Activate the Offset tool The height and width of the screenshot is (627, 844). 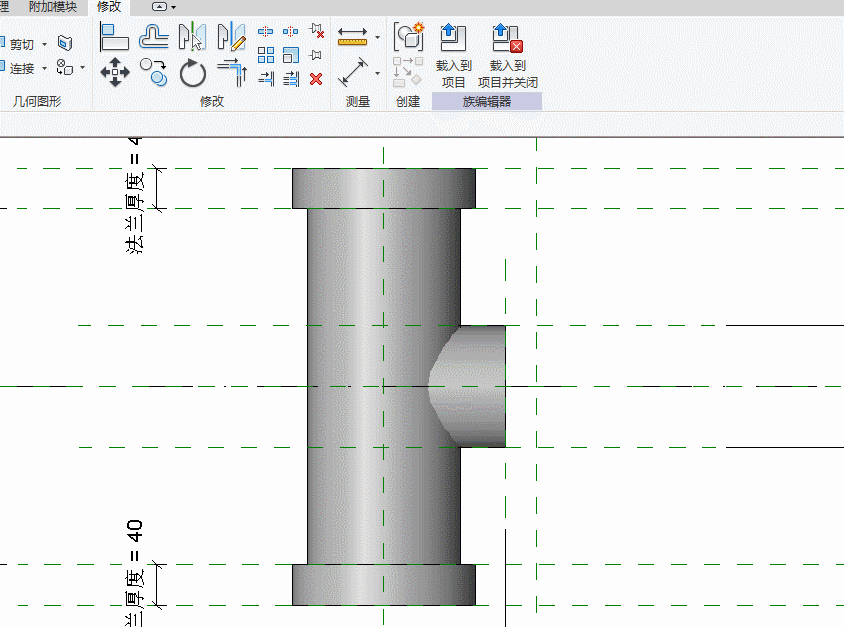pos(153,38)
